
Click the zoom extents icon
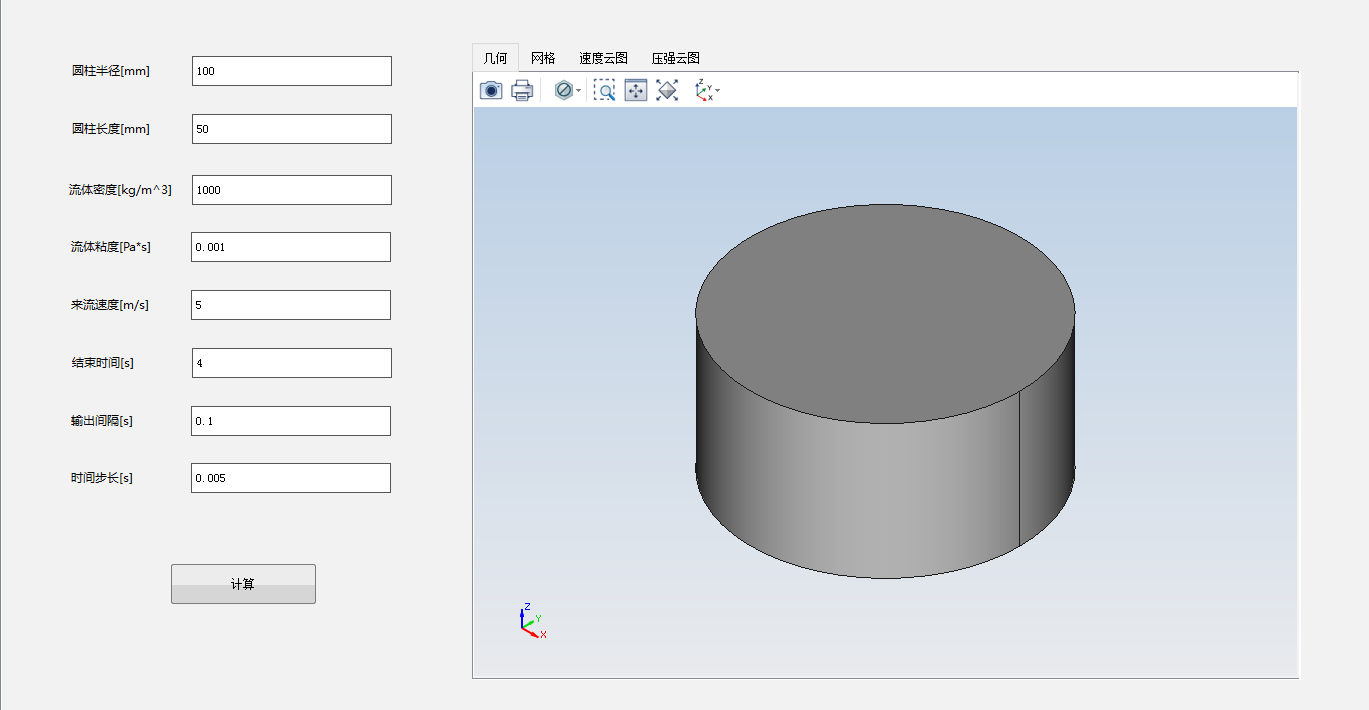[667, 90]
